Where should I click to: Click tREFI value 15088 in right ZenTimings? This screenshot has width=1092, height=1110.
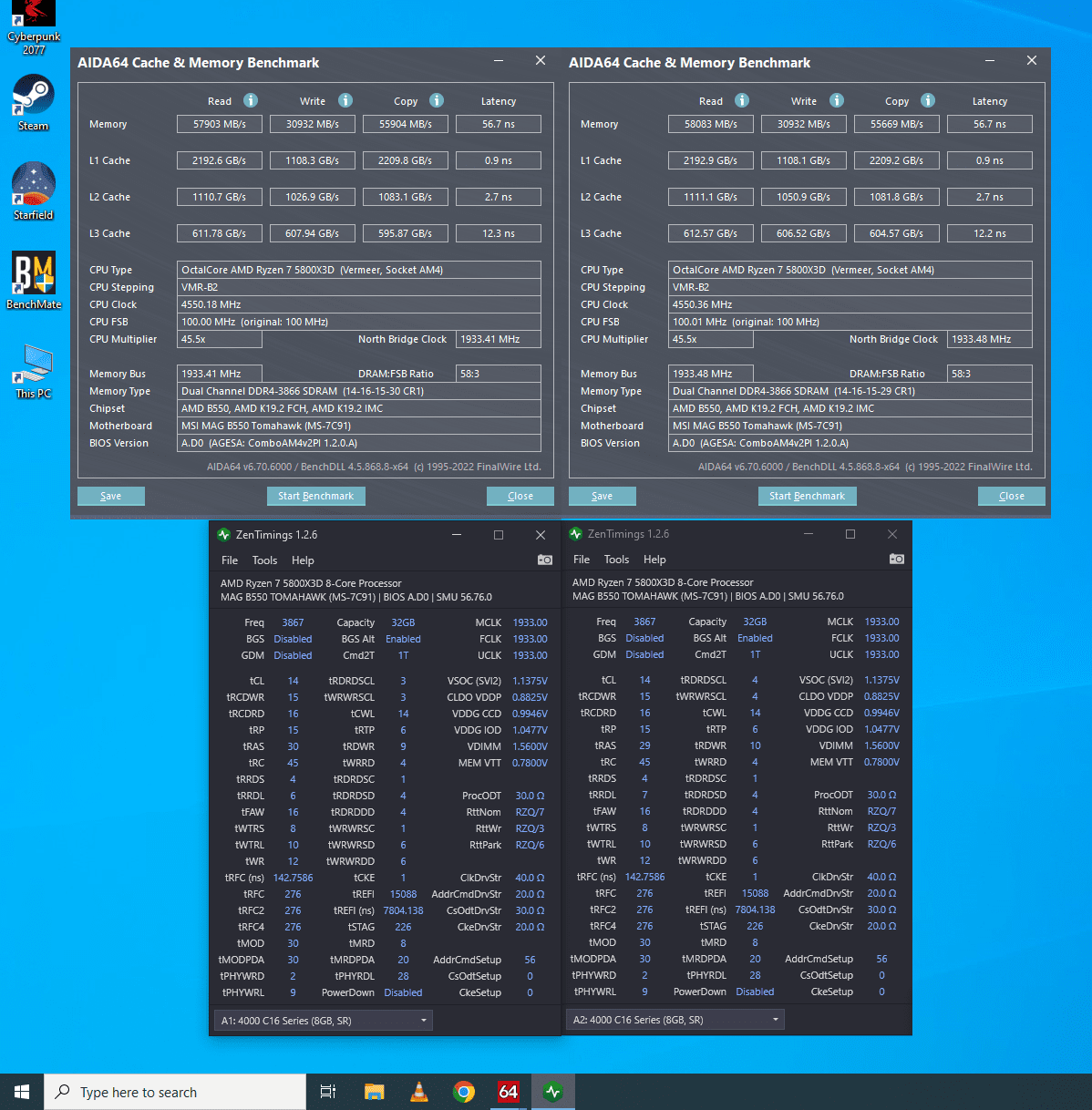tap(755, 893)
